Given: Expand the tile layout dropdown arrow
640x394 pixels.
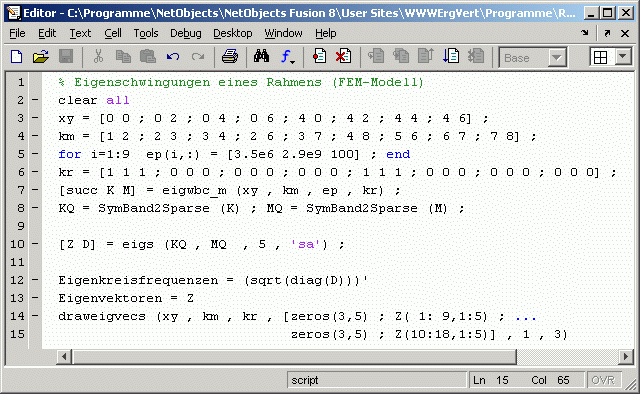Looking at the screenshot, I should (x=623, y=57).
